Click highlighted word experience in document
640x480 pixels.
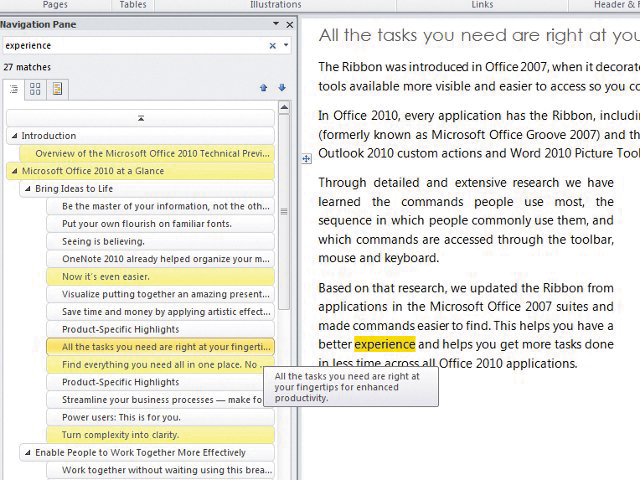coord(384,344)
